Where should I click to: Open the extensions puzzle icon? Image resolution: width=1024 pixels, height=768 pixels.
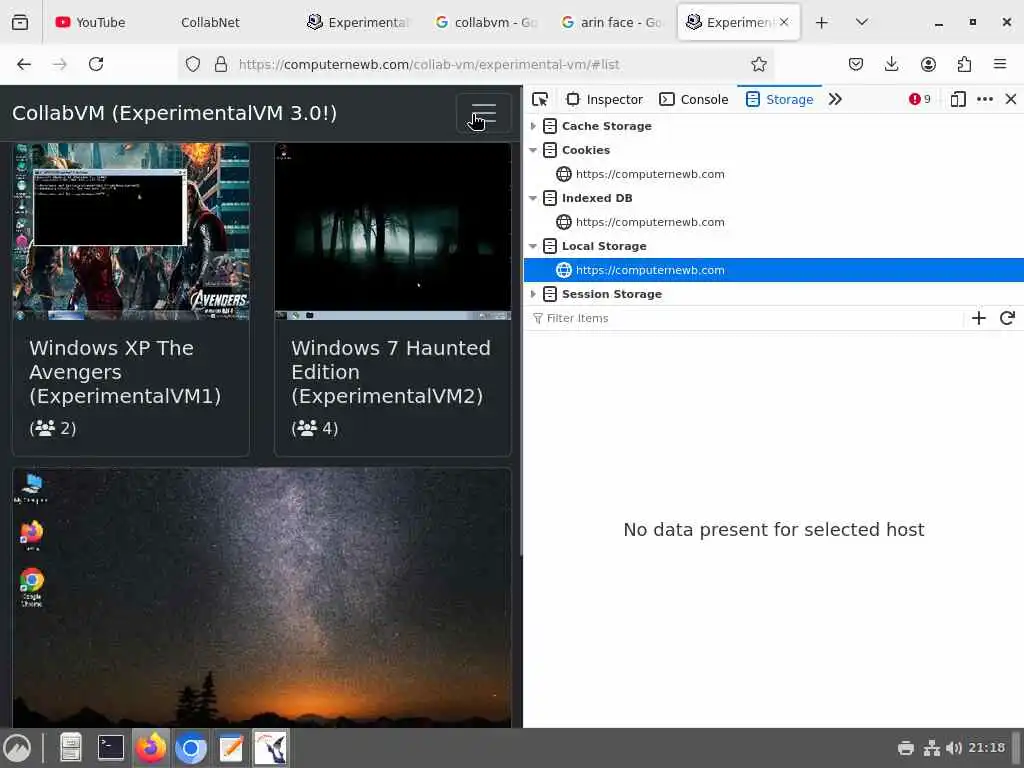pos(964,64)
